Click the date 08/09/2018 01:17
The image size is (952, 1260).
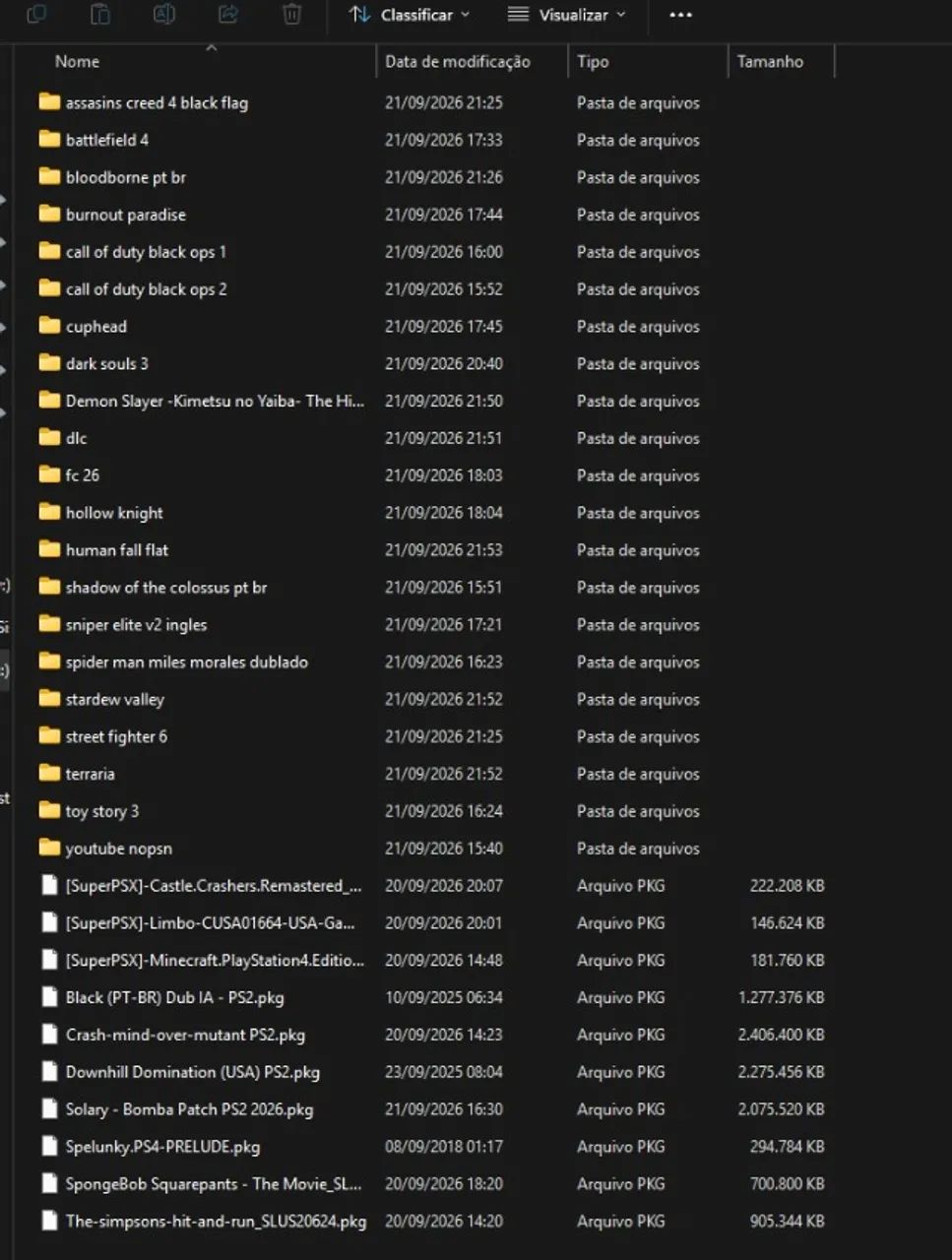click(x=444, y=1147)
